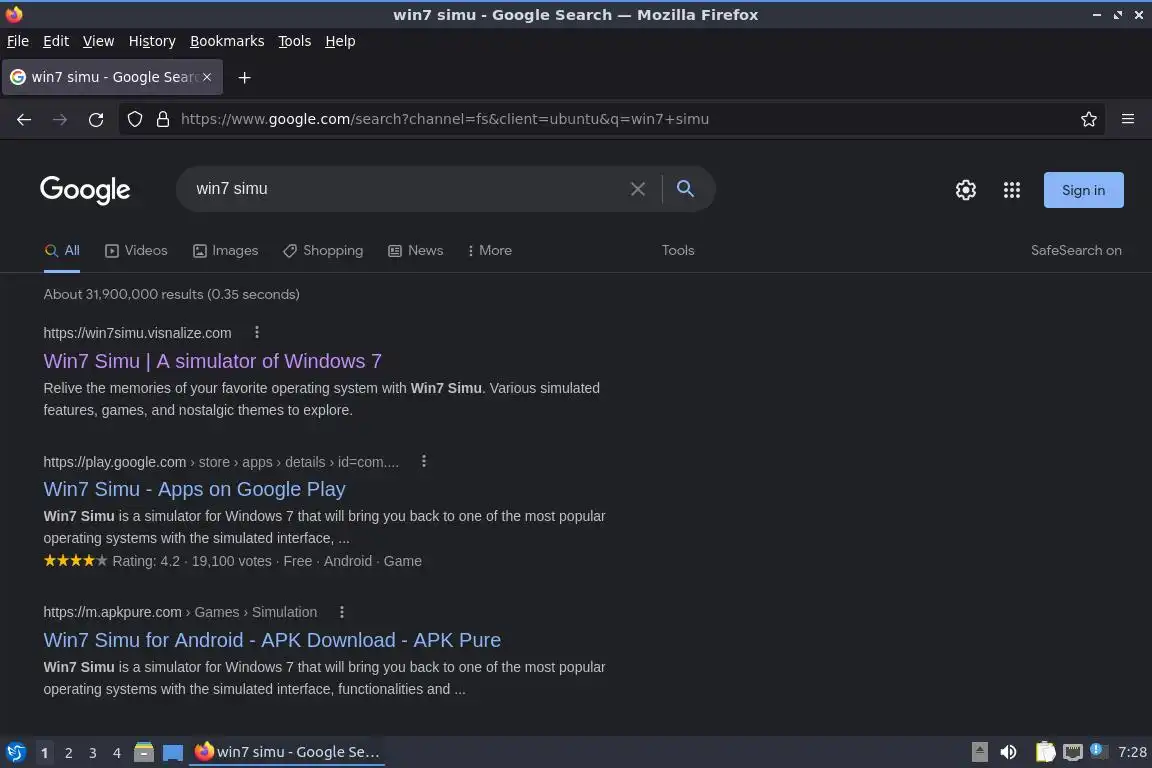This screenshot has height=768, width=1152.
Task: Click the Firefox window taskbar entry
Action: [x=287, y=752]
